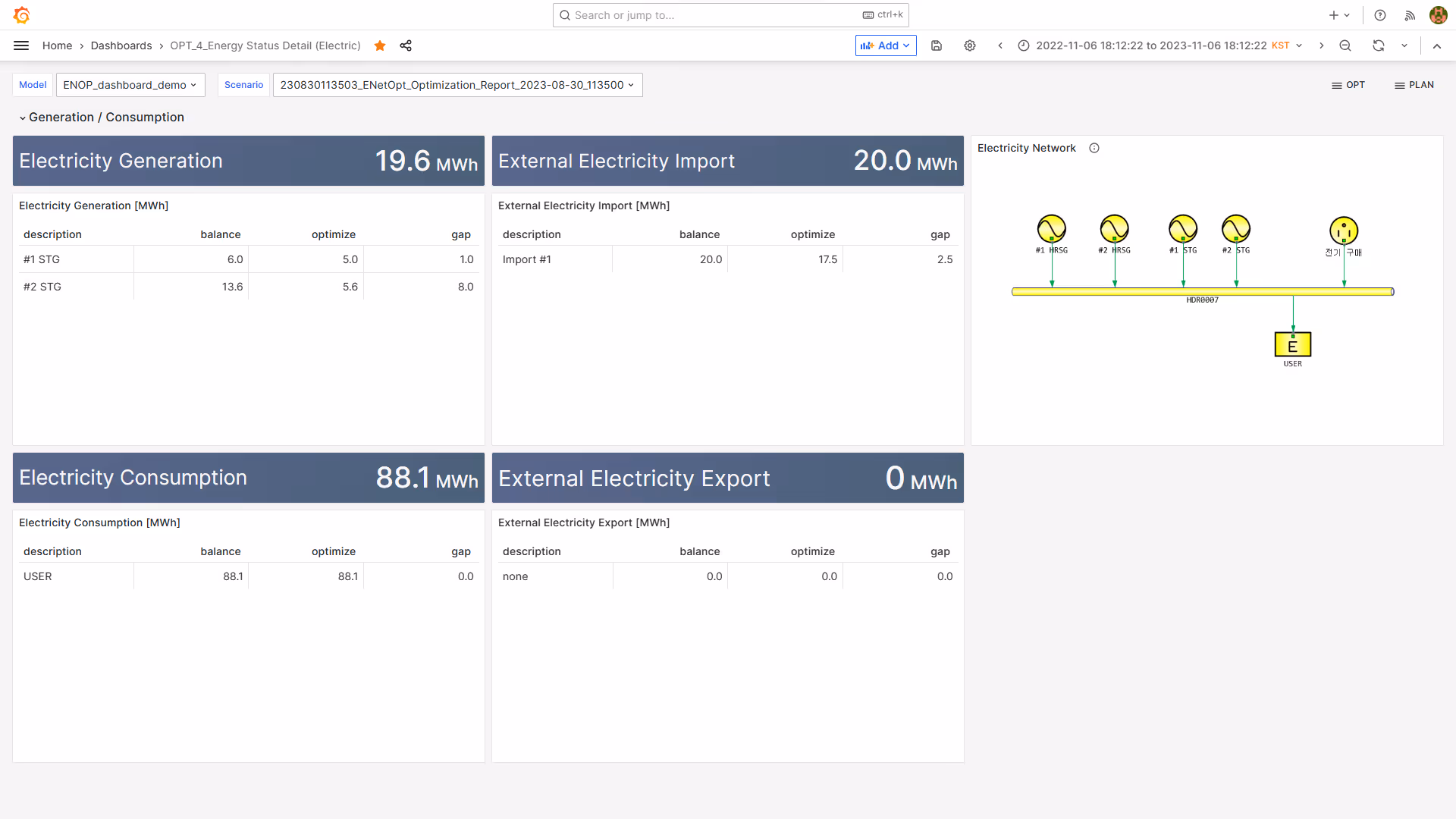The height and width of the screenshot is (819, 1456).
Task: Collapse the top toolbar chevron
Action: pos(1437,45)
